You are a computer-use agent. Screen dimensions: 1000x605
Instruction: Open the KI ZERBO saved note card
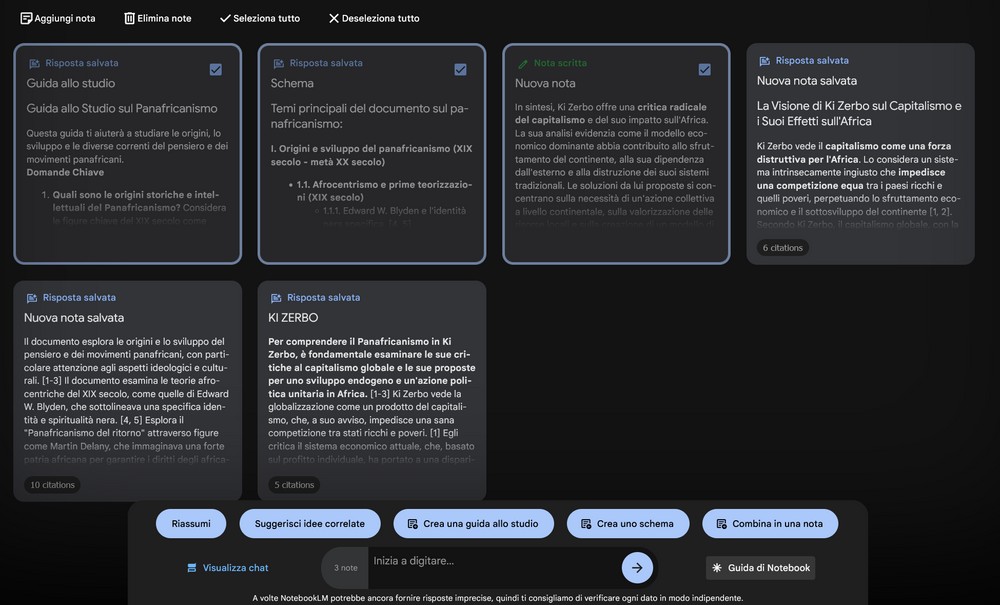pyautogui.click(x=371, y=390)
